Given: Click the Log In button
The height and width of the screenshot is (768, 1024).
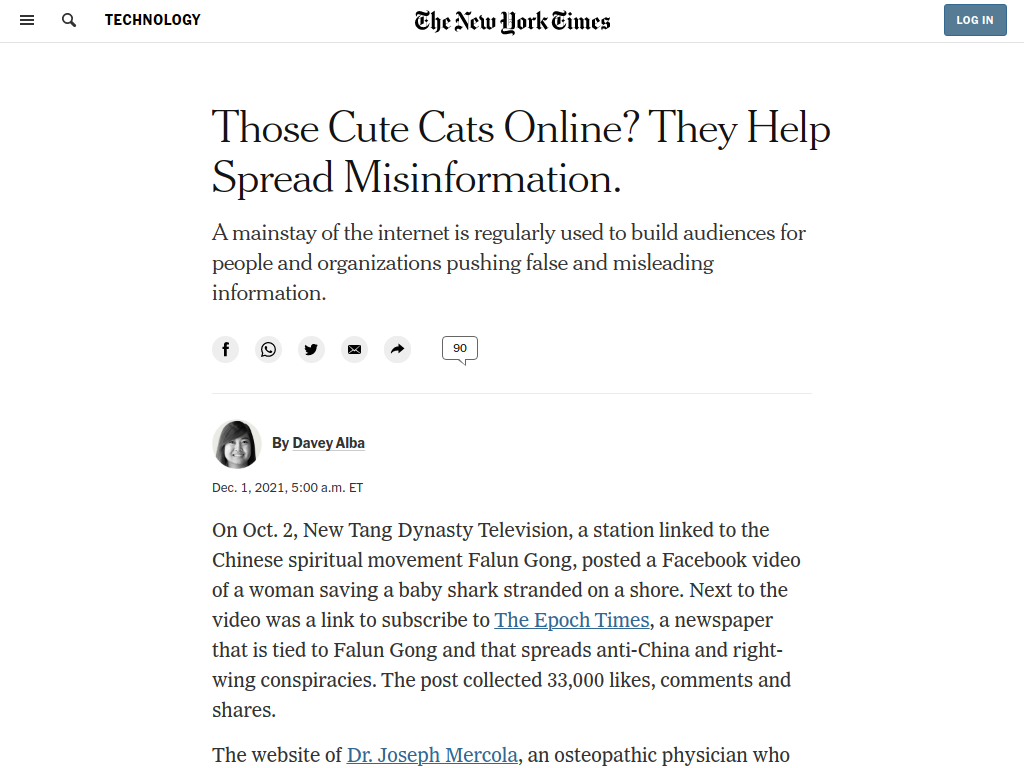Looking at the screenshot, I should coord(975,20).
